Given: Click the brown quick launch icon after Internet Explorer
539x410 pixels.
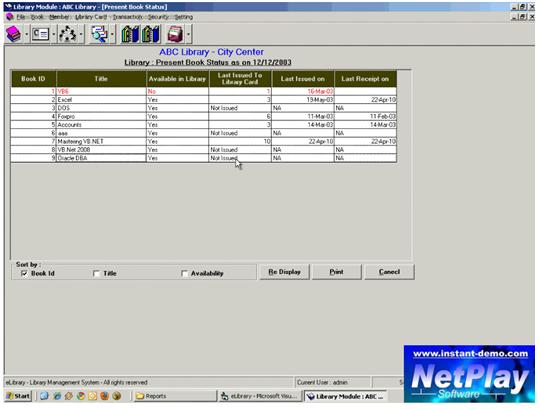Looking at the screenshot, I should point(68,396).
